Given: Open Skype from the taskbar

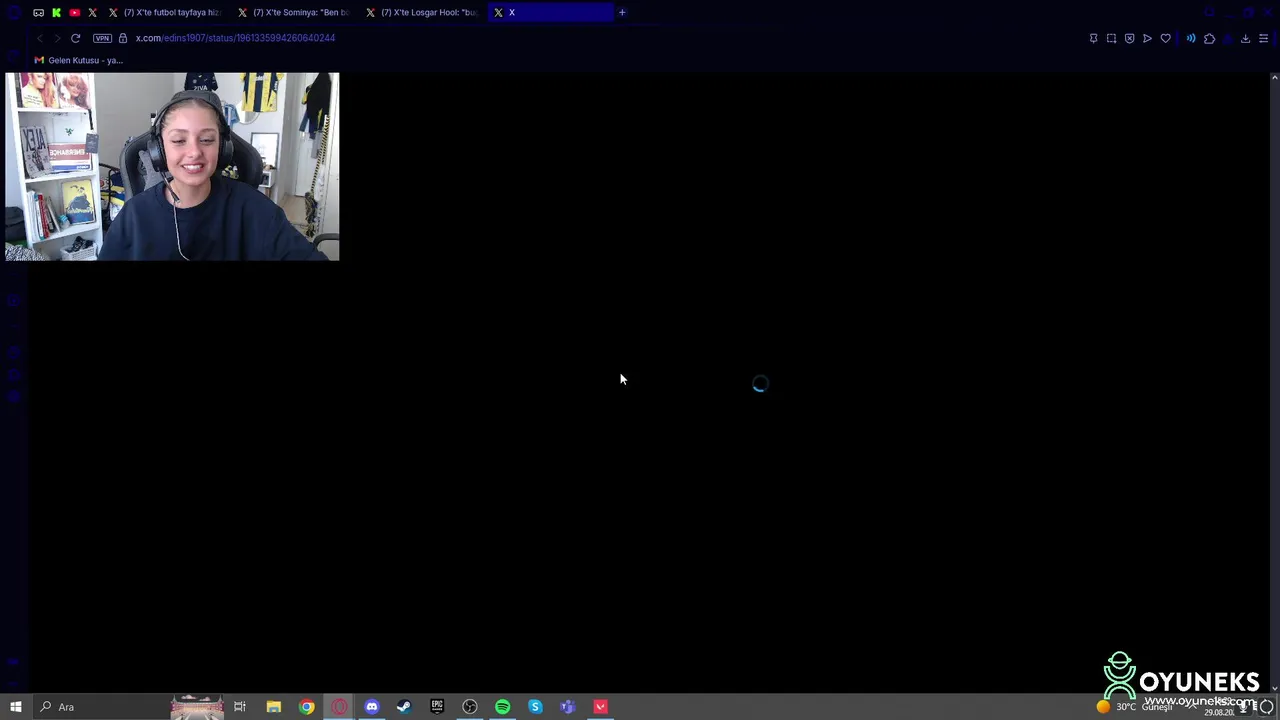Looking at the screenshot, I should (535, 707).
